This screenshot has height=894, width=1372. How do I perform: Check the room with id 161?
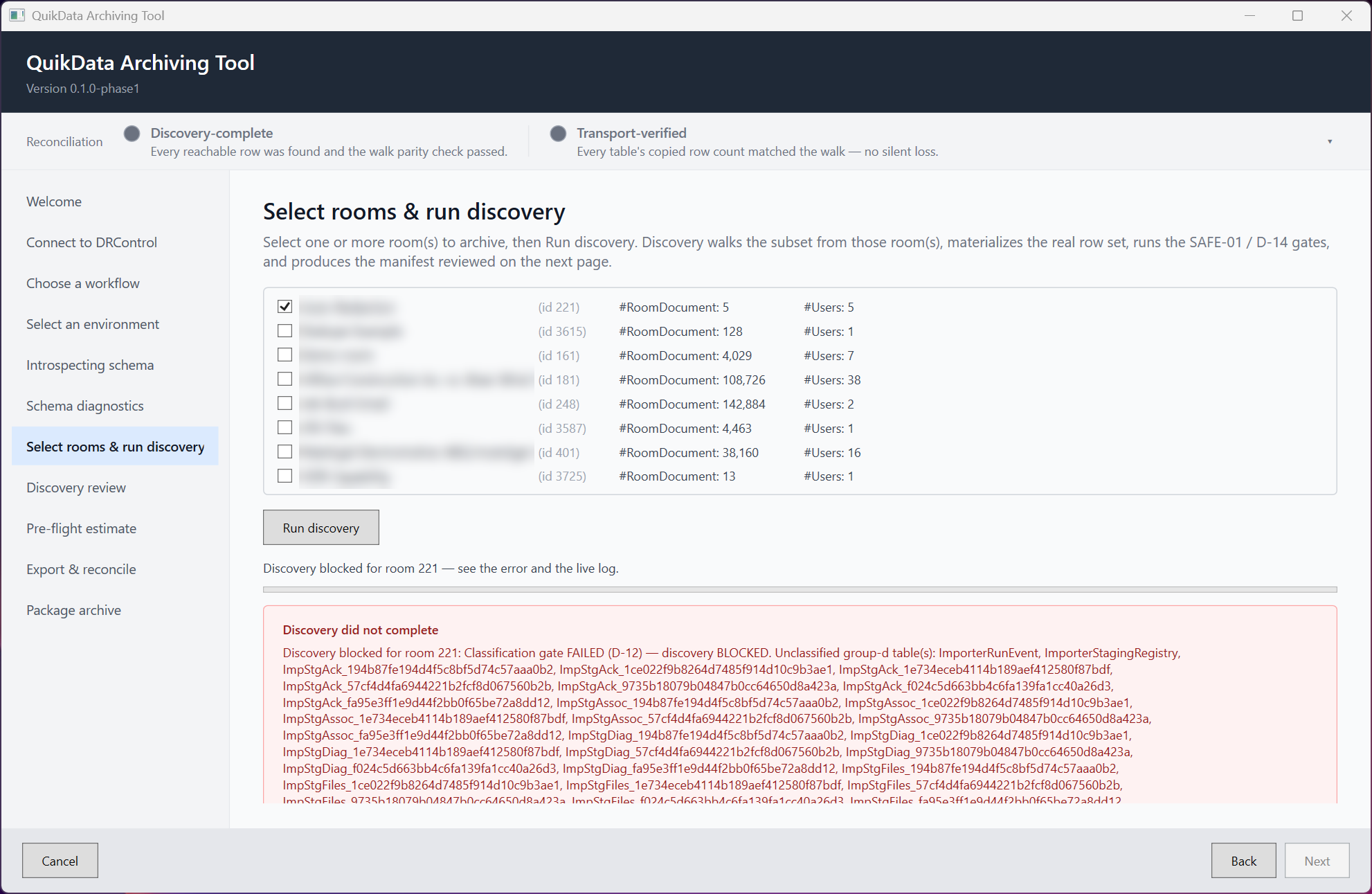click(285, 355)
